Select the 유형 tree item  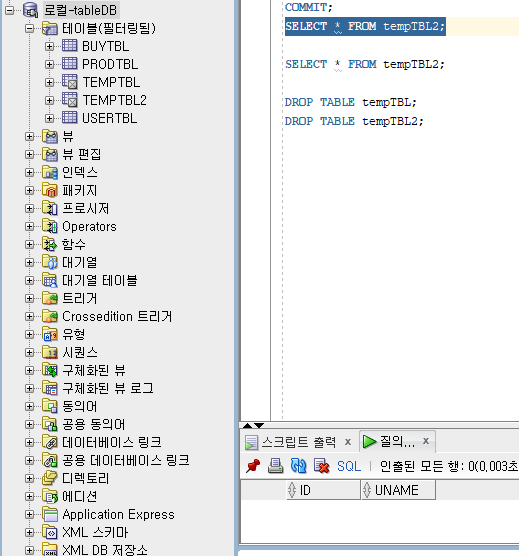point(74,334)
